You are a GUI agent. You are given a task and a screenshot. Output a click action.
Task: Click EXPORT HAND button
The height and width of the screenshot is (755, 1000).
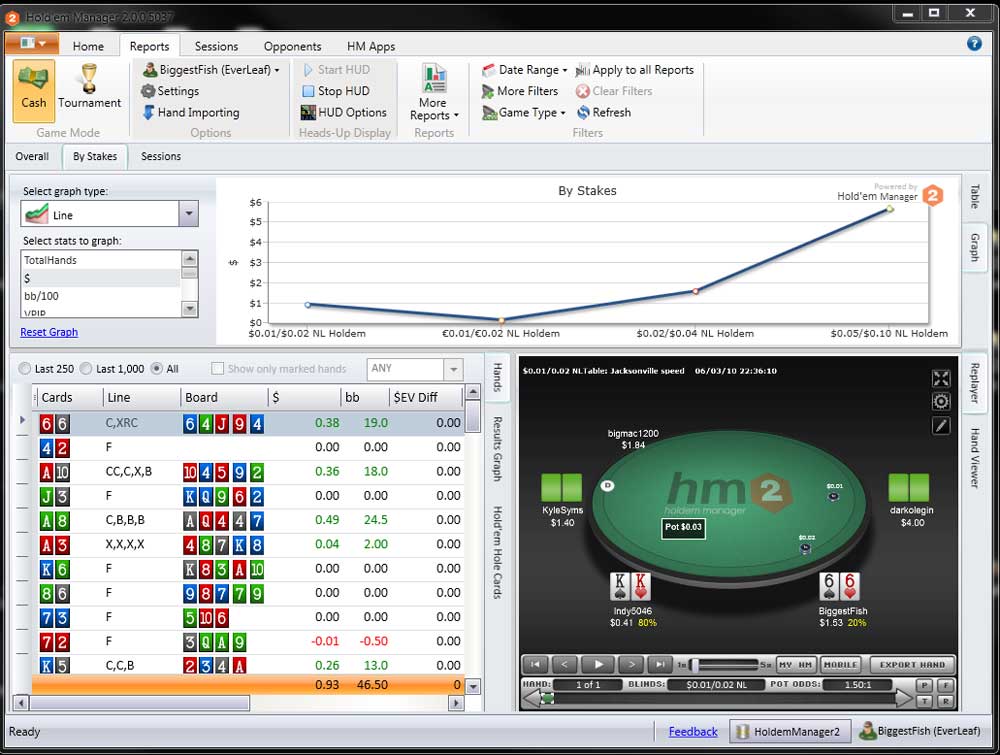(912, 664)
